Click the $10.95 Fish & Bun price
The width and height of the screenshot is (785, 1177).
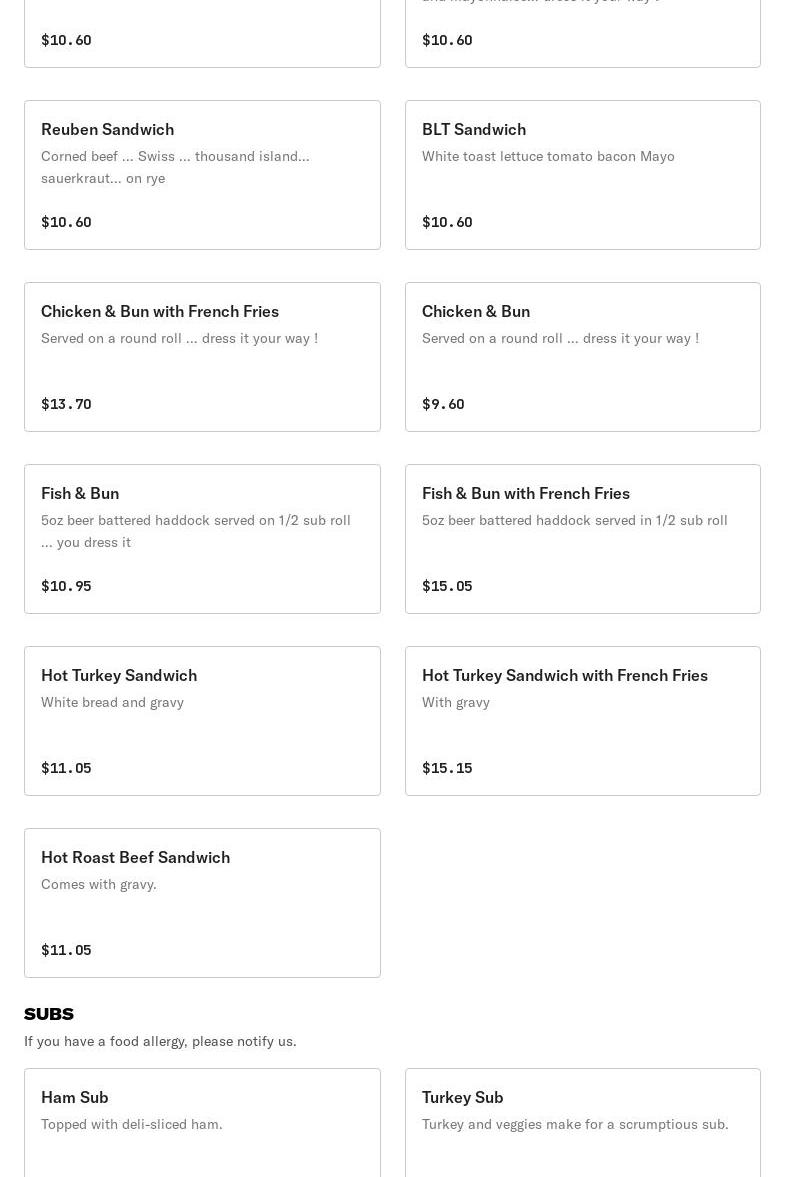click(x=66, y=586)
